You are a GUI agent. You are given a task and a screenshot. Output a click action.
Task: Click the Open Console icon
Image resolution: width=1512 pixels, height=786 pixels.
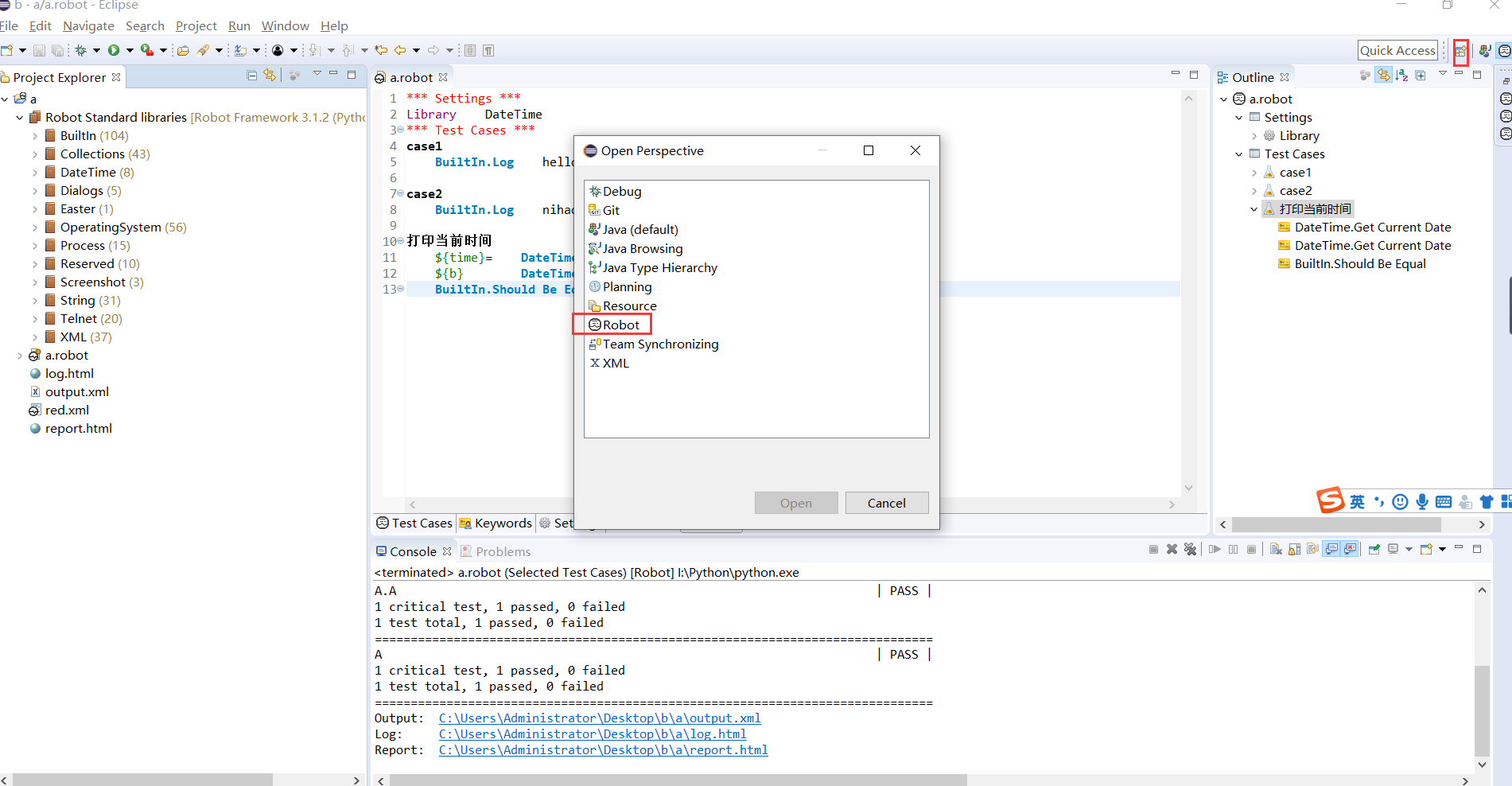pyautogui.click(x=1426, y=549)
